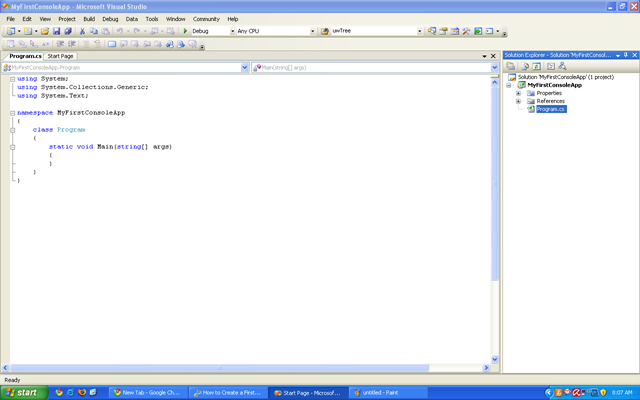Switch to How to Create a First taskbar button
Screen dimensions: 640x400
tap(229, 393)
